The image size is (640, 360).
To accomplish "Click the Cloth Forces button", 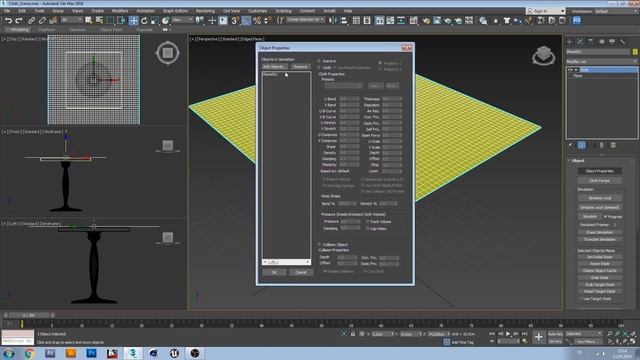I will (599, 180).
